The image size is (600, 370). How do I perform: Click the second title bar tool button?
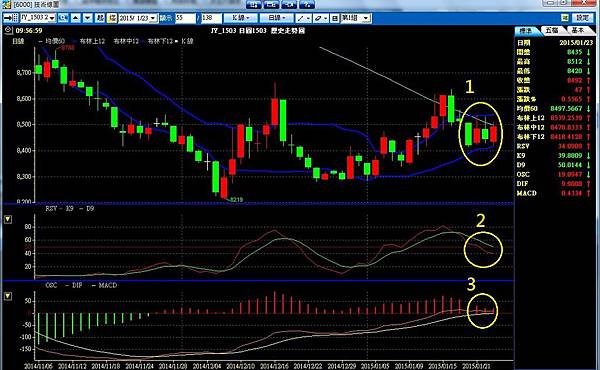[271, 4]
